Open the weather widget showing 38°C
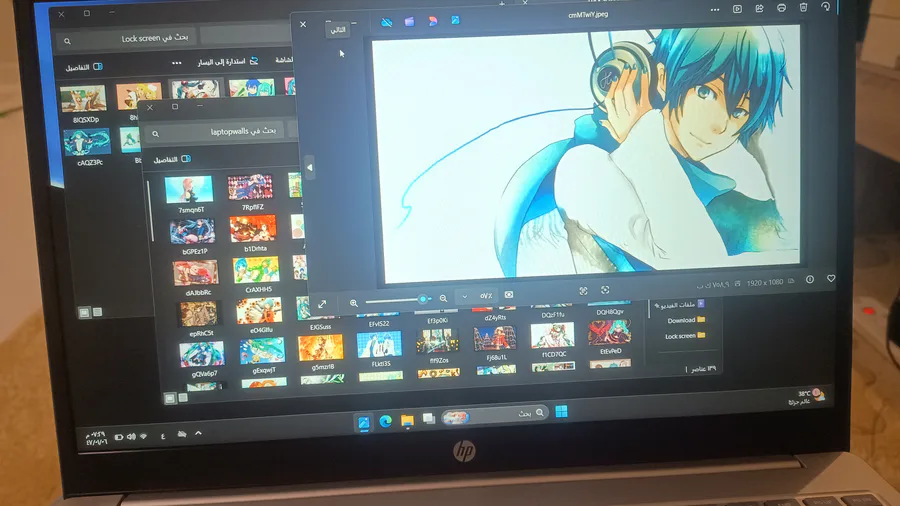 click(807, 398)
